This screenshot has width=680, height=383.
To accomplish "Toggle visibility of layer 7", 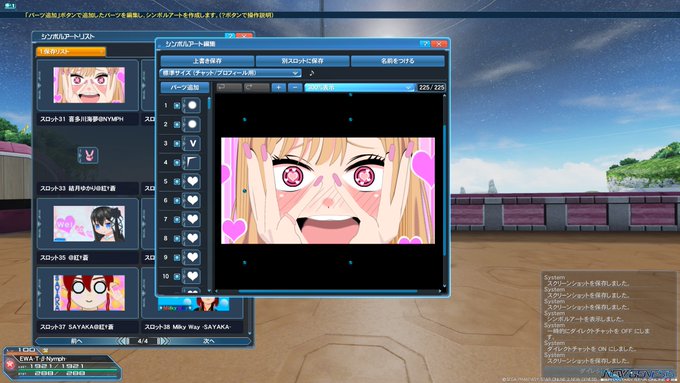I will coord(177,219).
